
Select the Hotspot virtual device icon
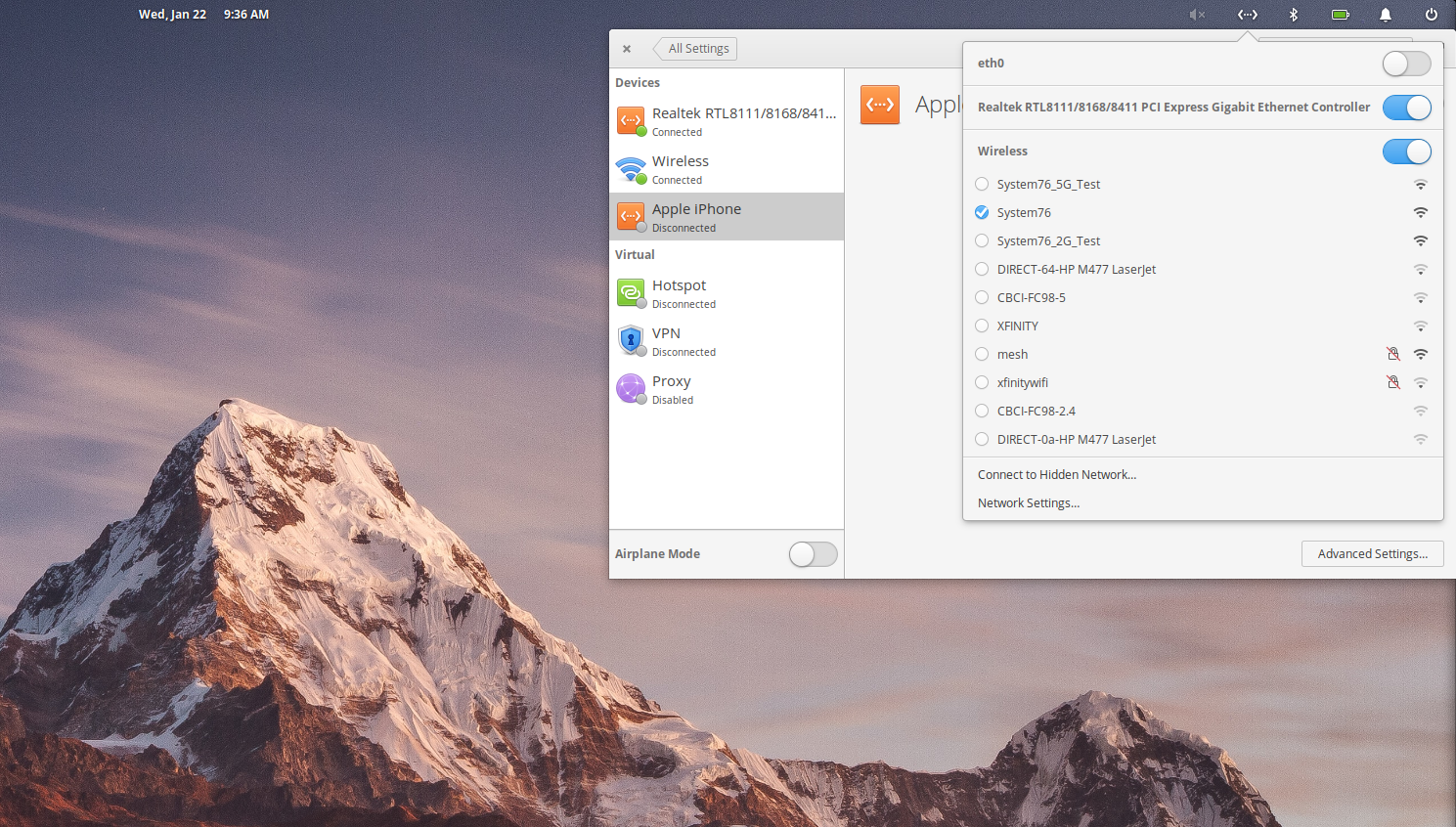tap(631, 292)
